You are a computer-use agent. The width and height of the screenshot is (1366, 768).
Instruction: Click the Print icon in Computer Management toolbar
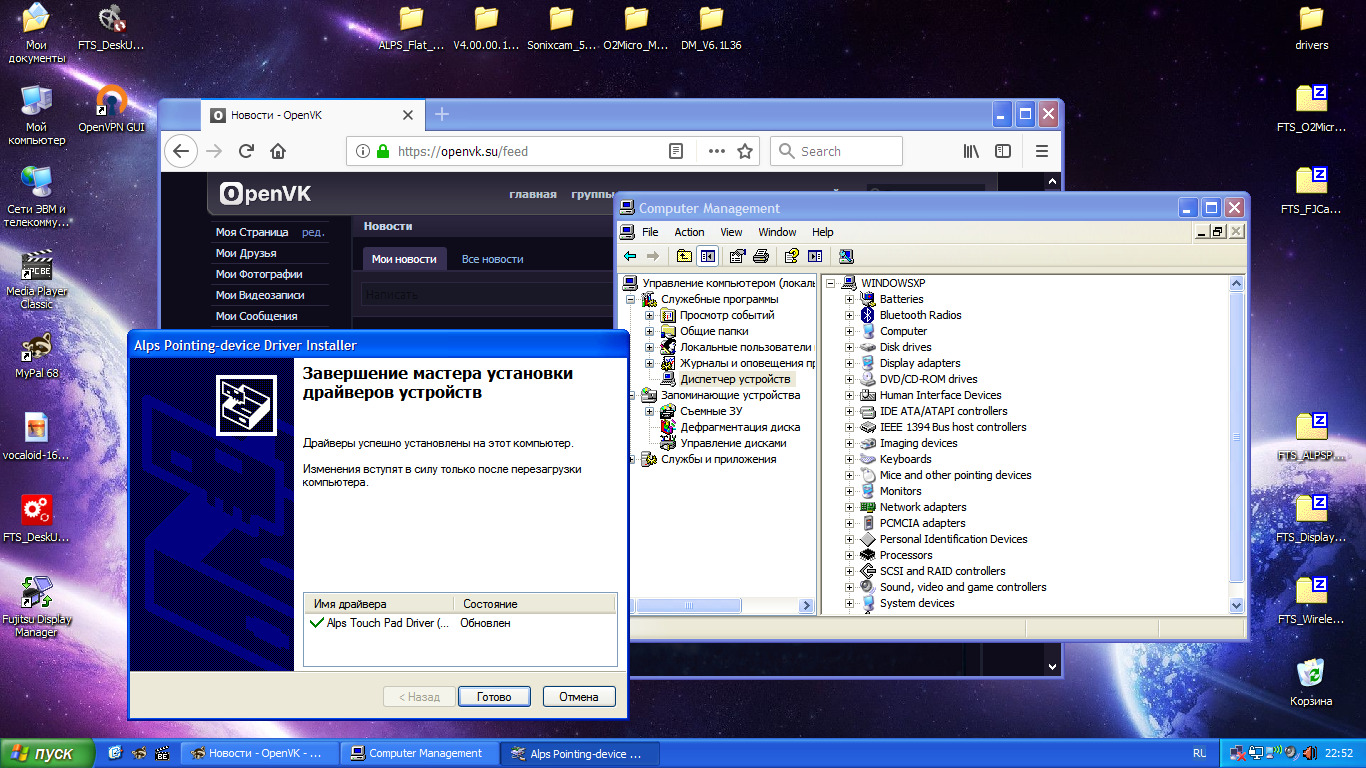pyautogui.click(x=761, y=256)
